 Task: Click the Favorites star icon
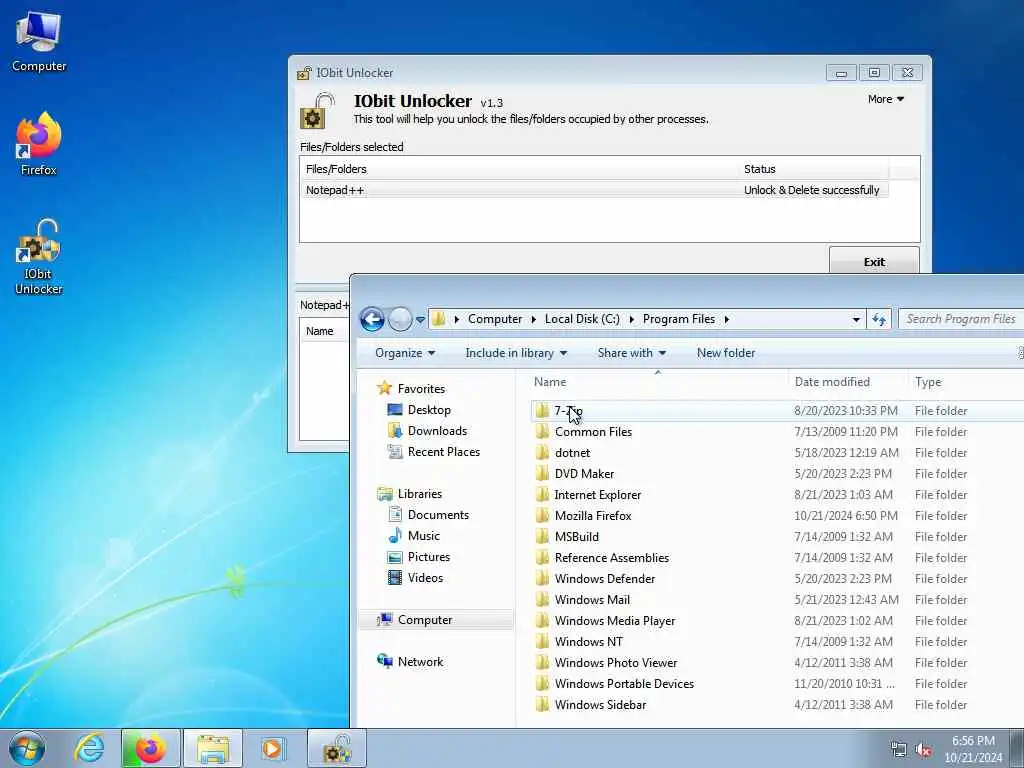pyautogui.click(x=385, y=389)
